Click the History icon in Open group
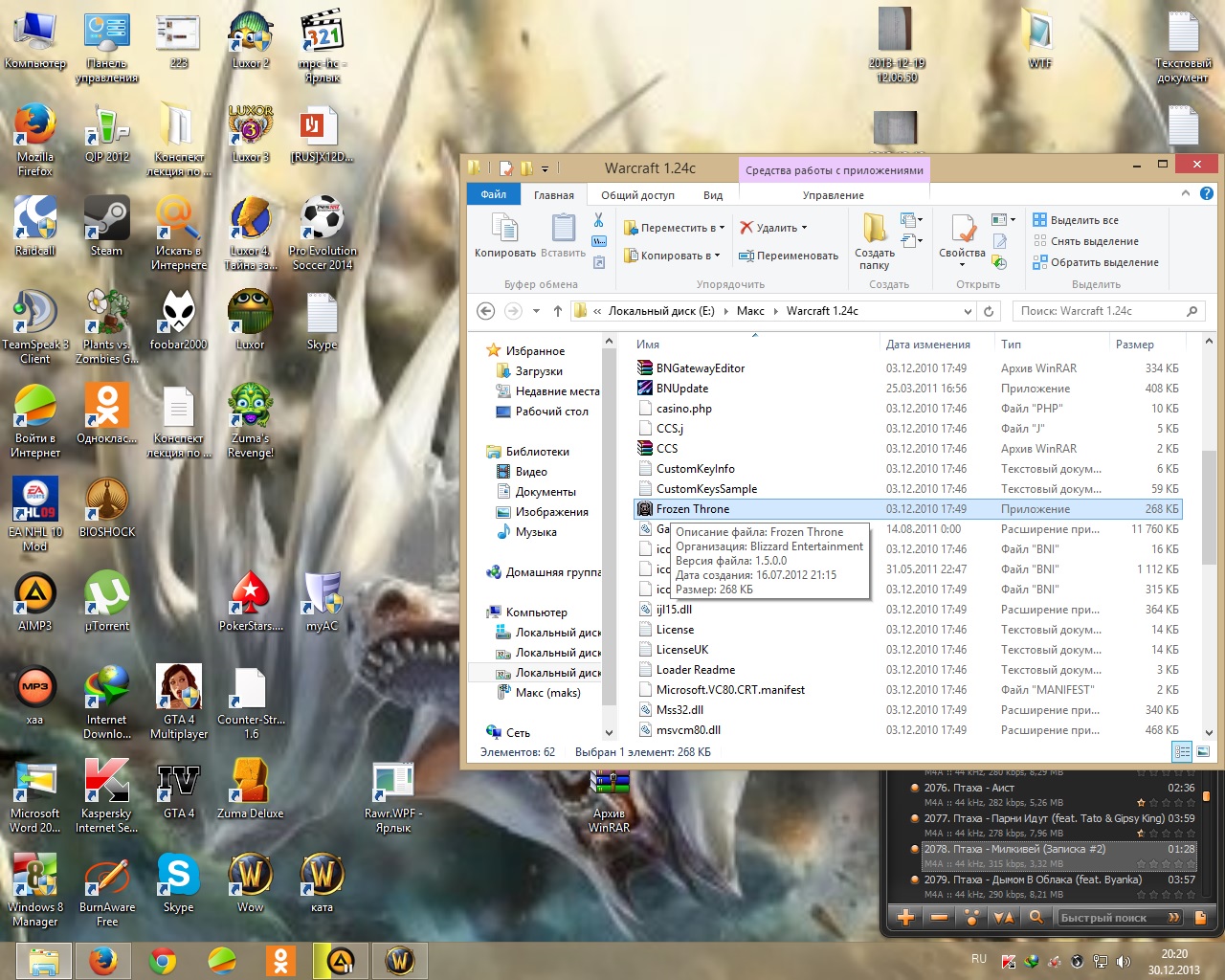 pos(1000,262)
